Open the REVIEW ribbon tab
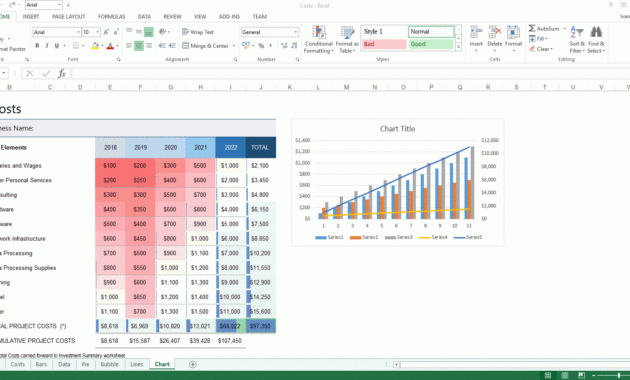This screenshot has width=630, height=380. 172,16
